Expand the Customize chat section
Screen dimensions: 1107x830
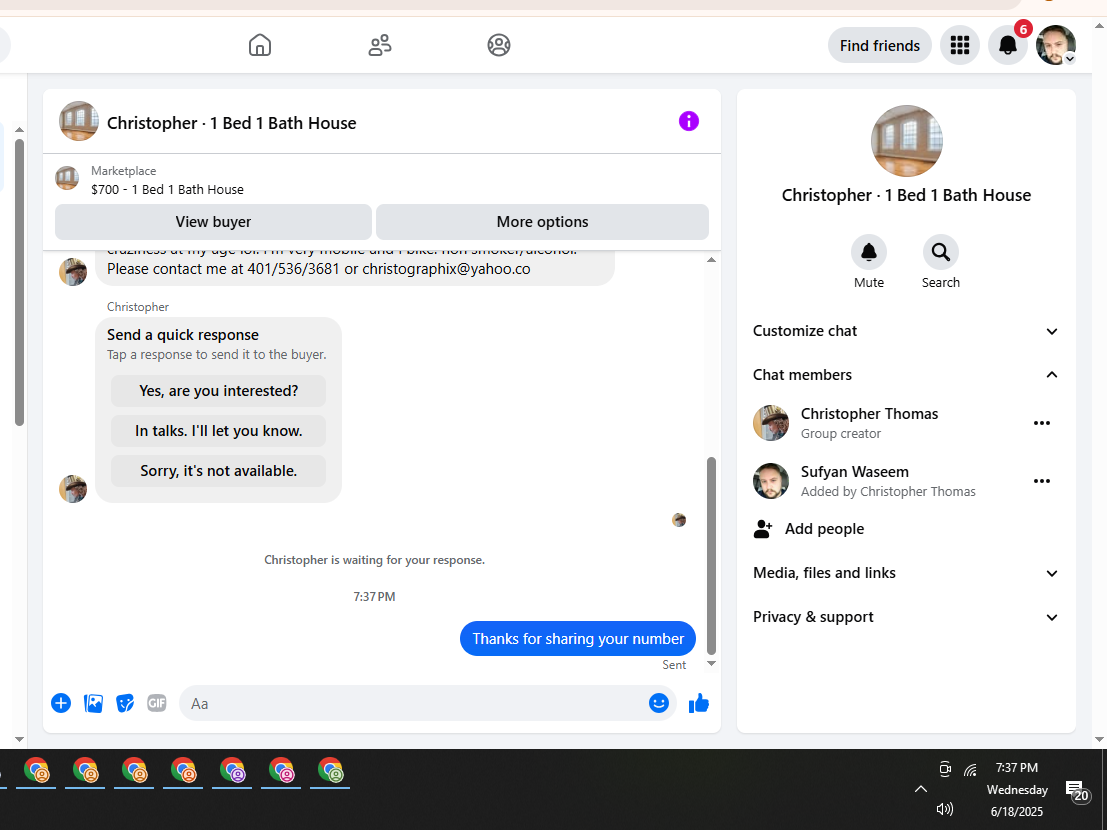click(906, 331)
